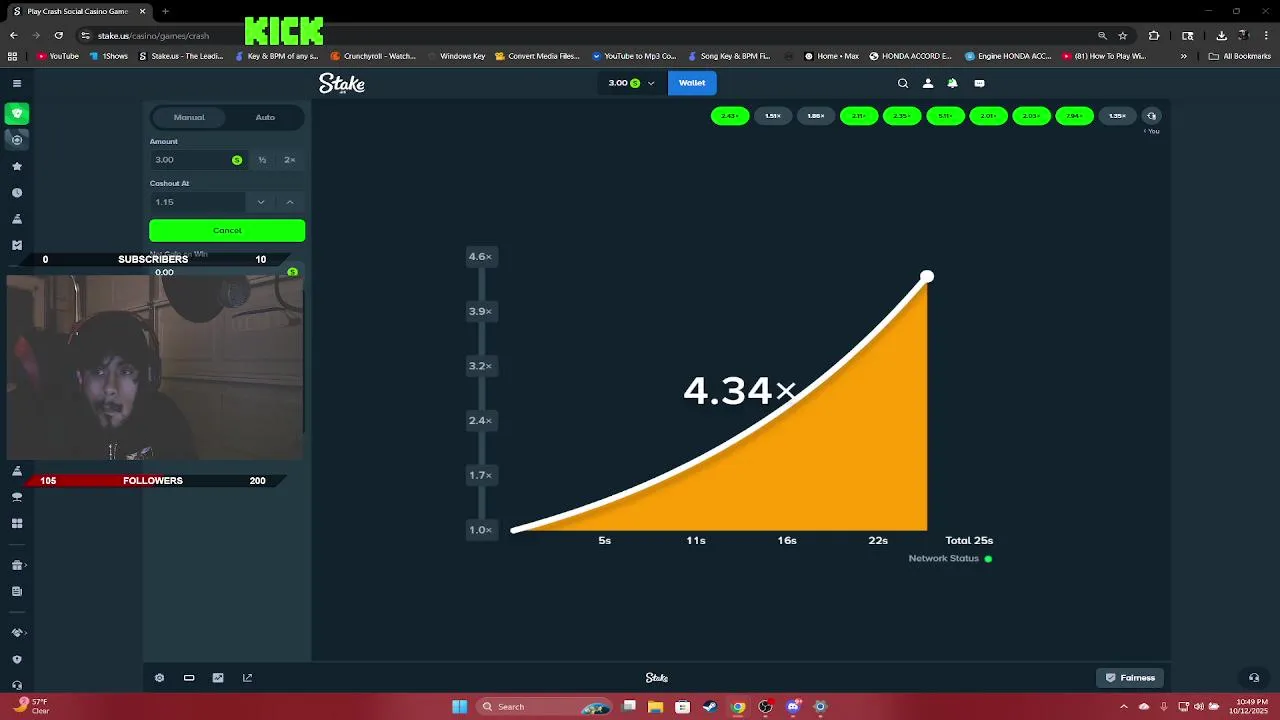Image resolution: width=1280 pixels, height=720 pixels.
Task: Click the green Cancel button
Action: [x=227, y=231]
